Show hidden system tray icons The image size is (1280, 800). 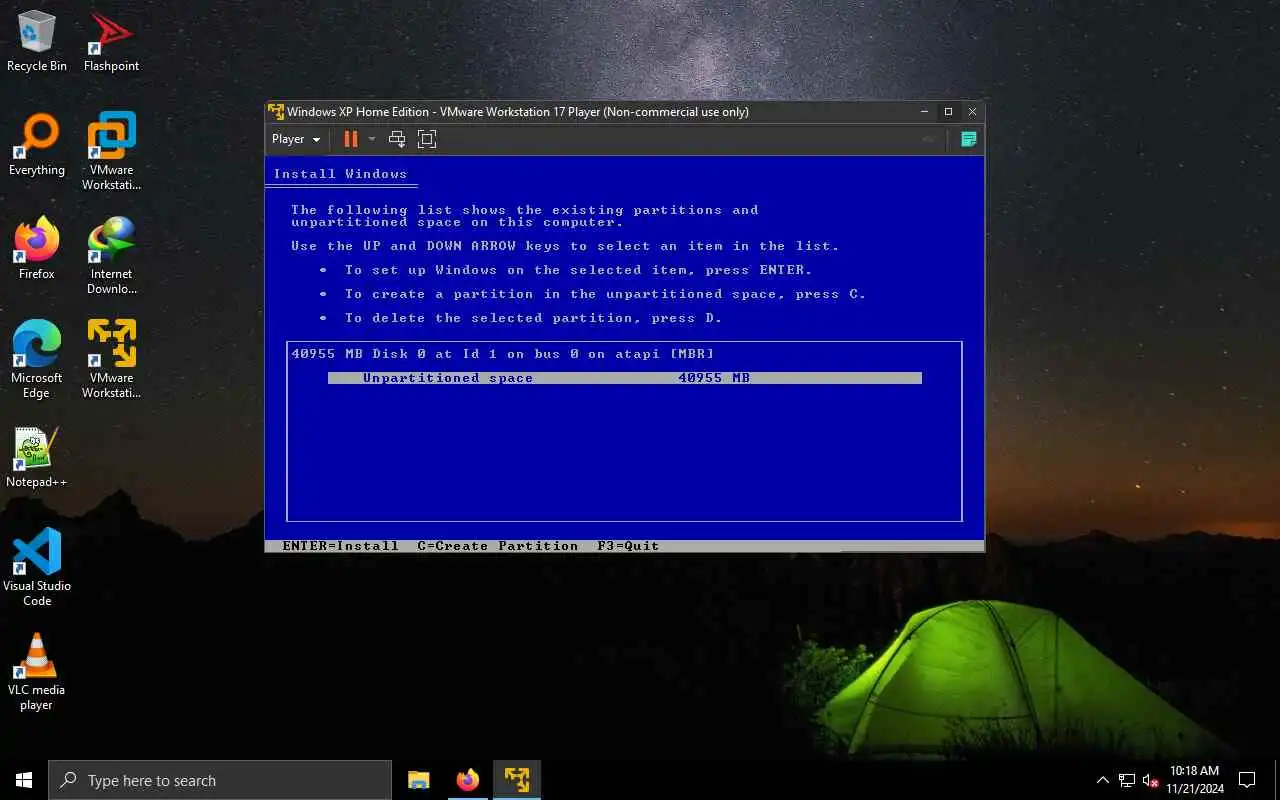1103,780
